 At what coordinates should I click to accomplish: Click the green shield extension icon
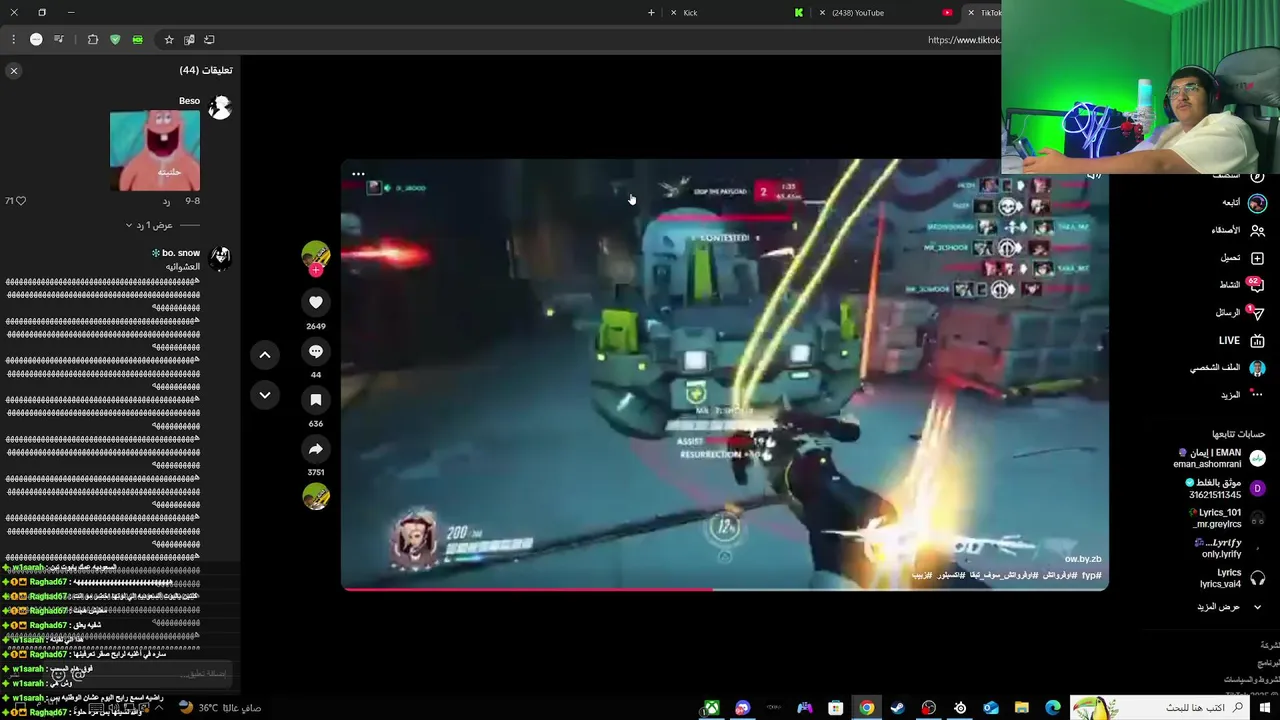click(x=115, y=40)
